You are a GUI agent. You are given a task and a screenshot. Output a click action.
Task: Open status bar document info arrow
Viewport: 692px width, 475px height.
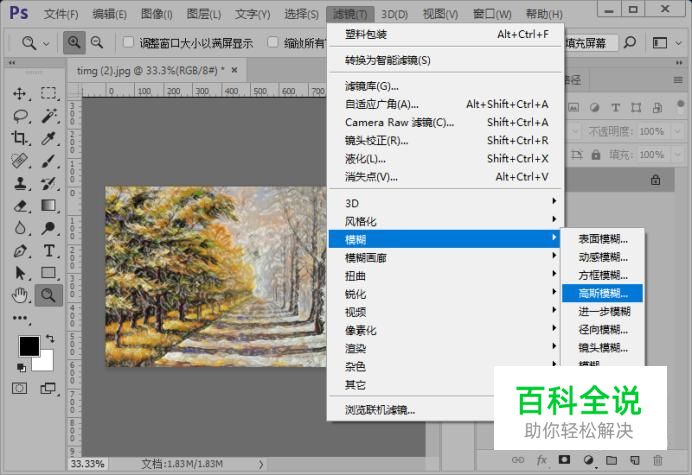click(261, 464)
